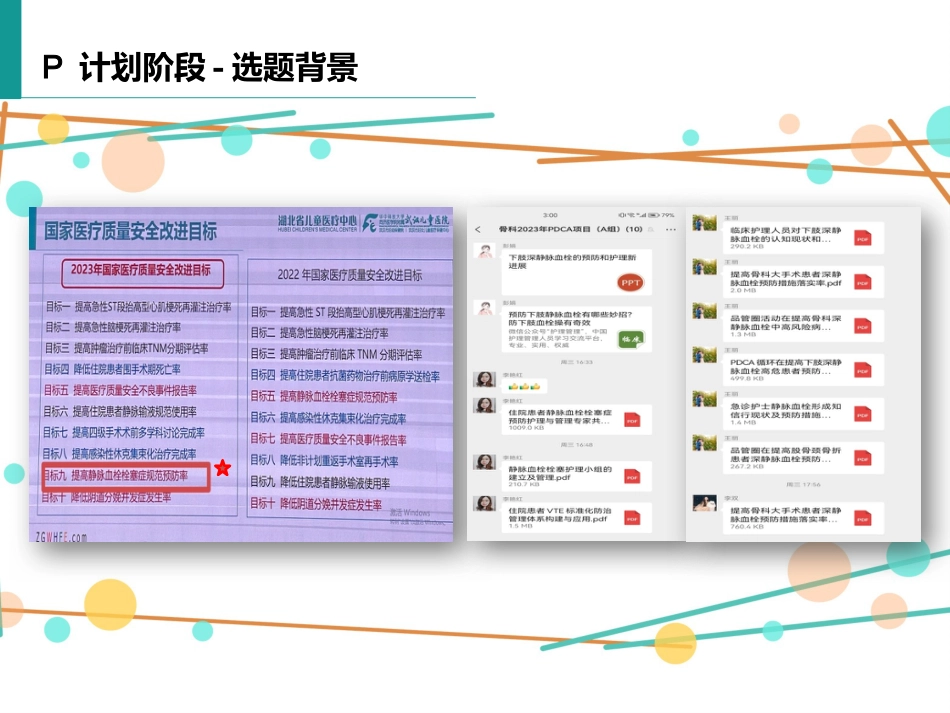
Task: Open PDF icon of the 760.4 KB file
Action: tap(863, 519)
